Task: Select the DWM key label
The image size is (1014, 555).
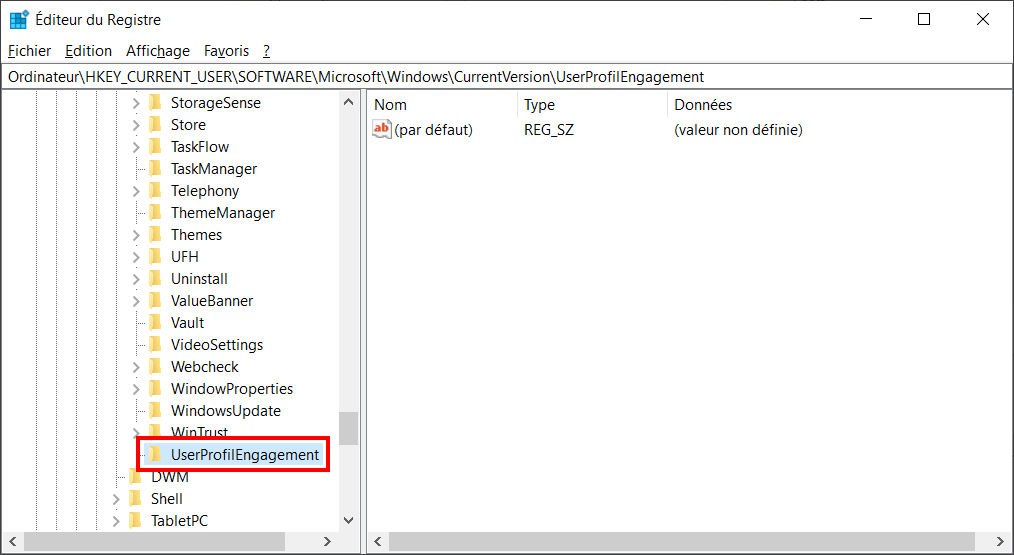Action: click(169, 477)
